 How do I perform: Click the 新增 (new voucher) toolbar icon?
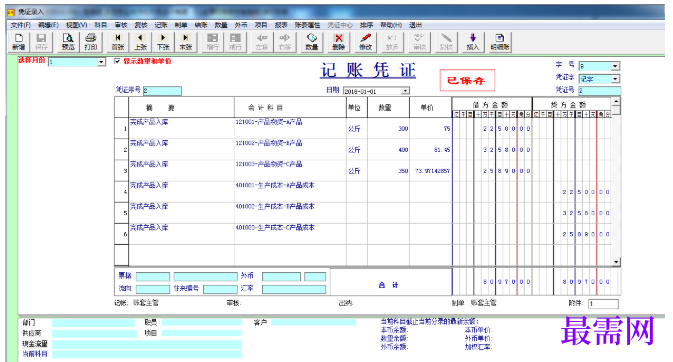18,42
